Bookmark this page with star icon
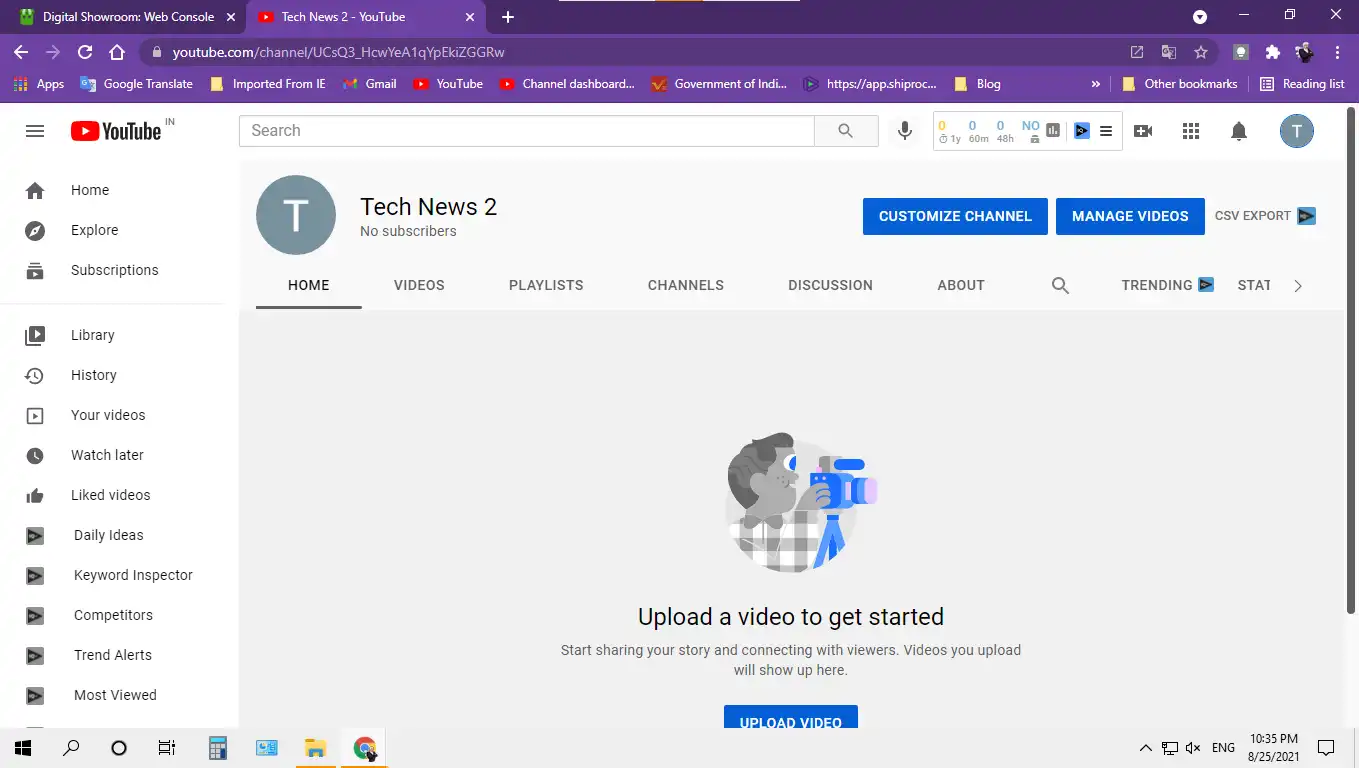 pos(1201,52)
